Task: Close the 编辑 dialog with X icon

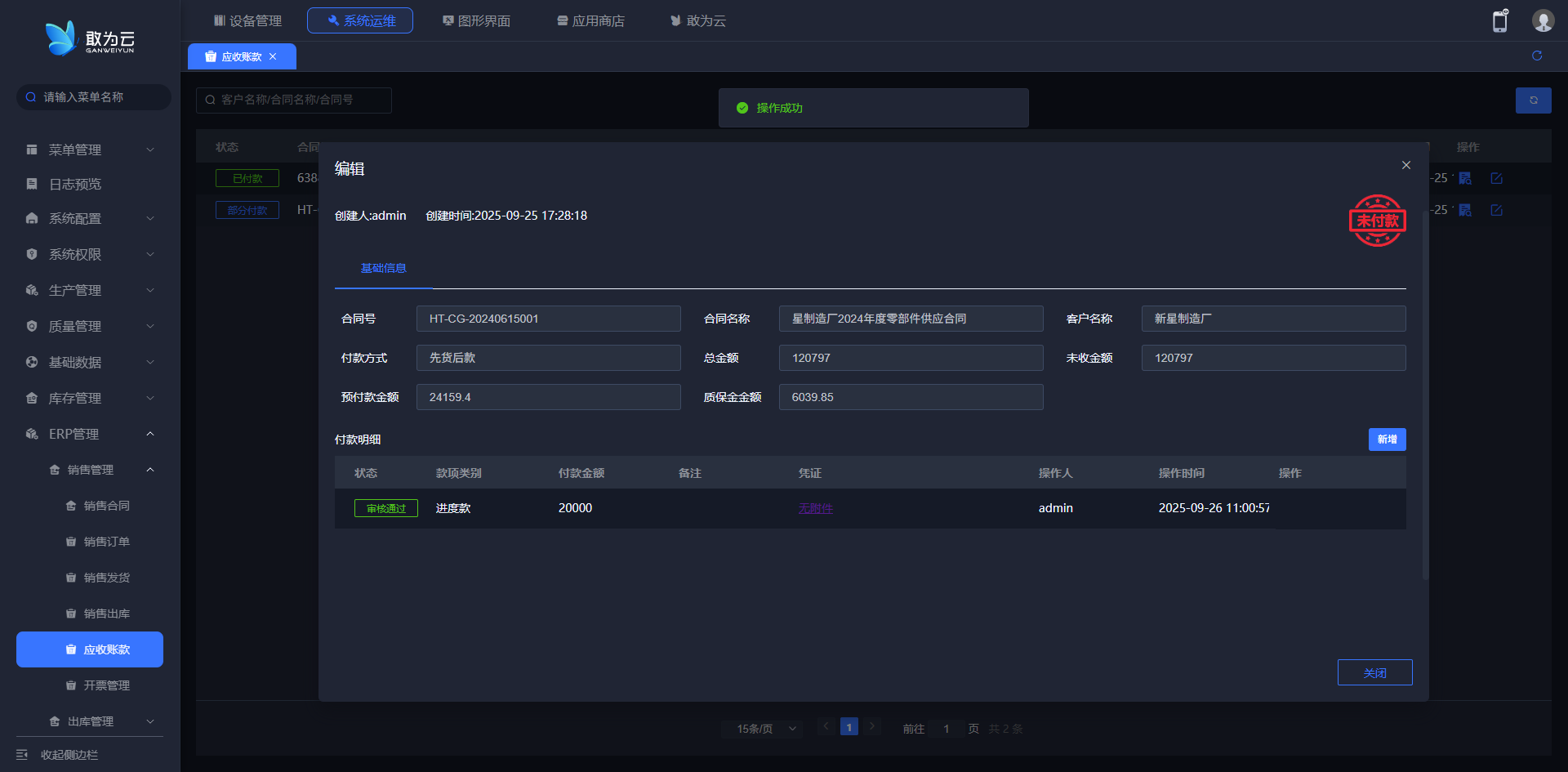Action: click(x=1406, y=165)
